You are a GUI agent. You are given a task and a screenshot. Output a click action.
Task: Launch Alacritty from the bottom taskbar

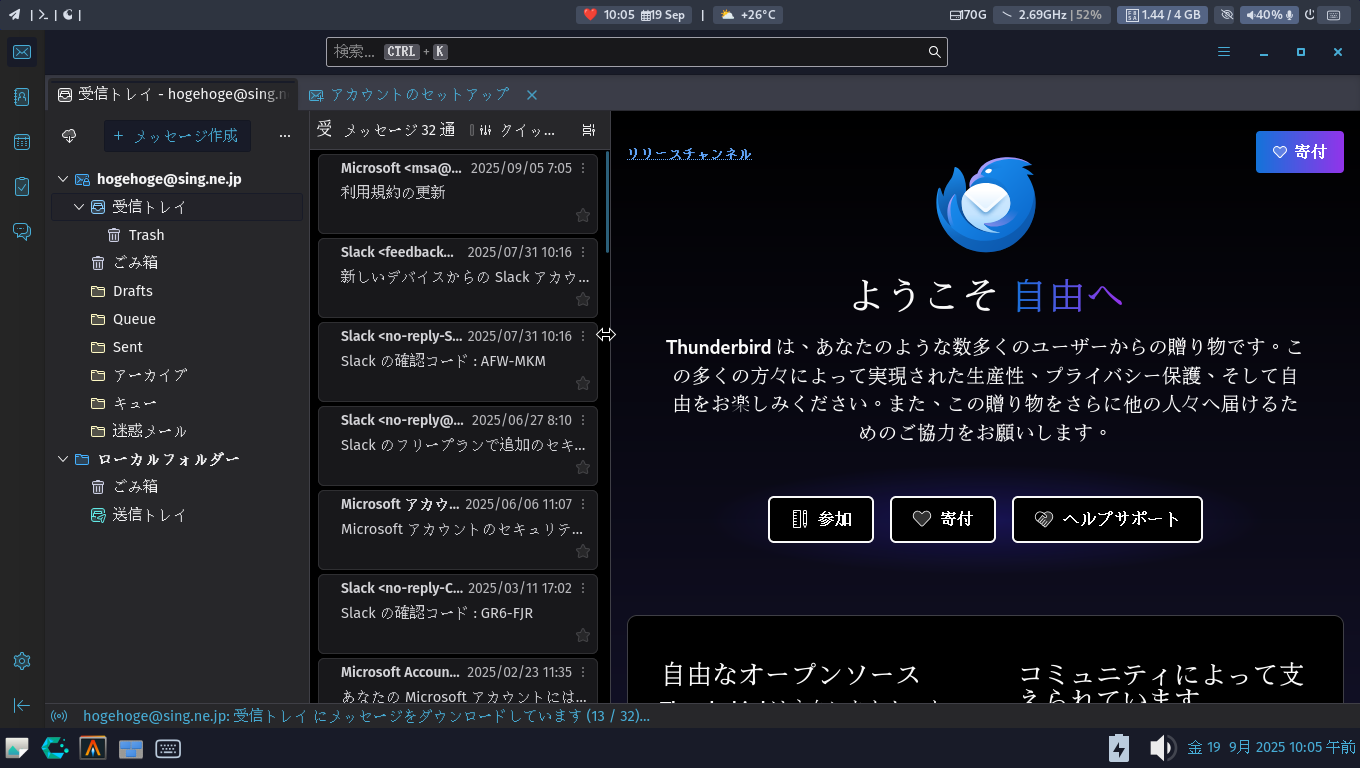pos(93,747)
